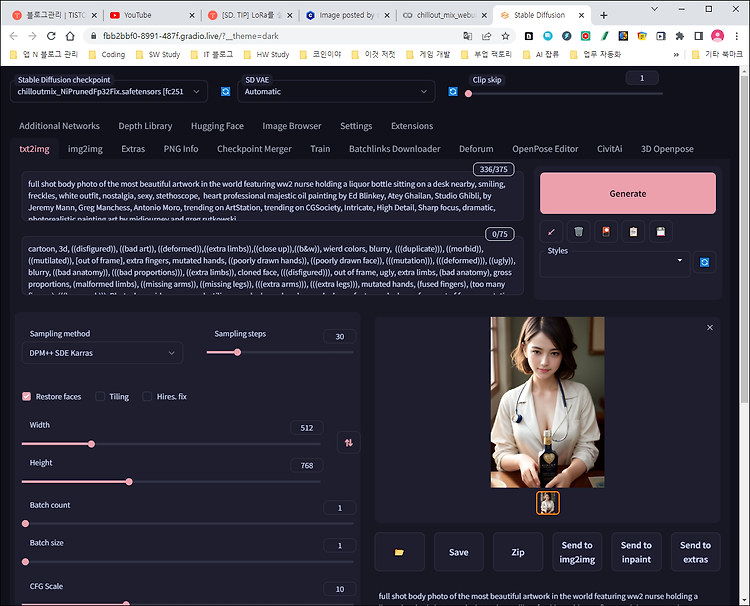Viewport: 750px width, 606px height.
Task: Bookmark this page with star icon
Action: 505,36
